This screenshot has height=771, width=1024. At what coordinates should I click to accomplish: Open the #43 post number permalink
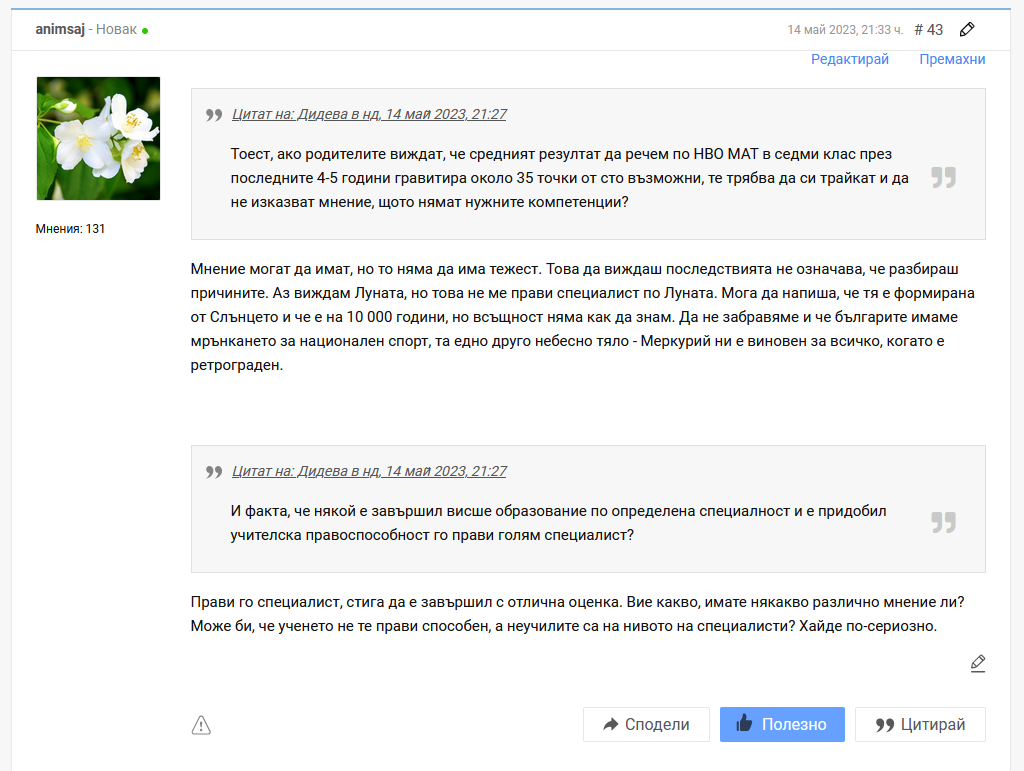pos(928,29)
